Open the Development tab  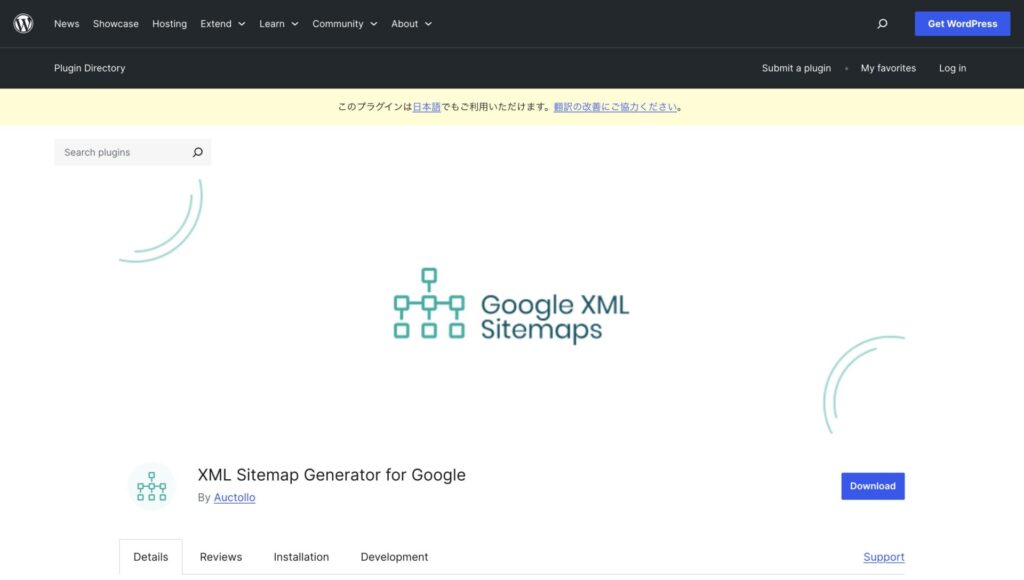[x=394, y=557]
